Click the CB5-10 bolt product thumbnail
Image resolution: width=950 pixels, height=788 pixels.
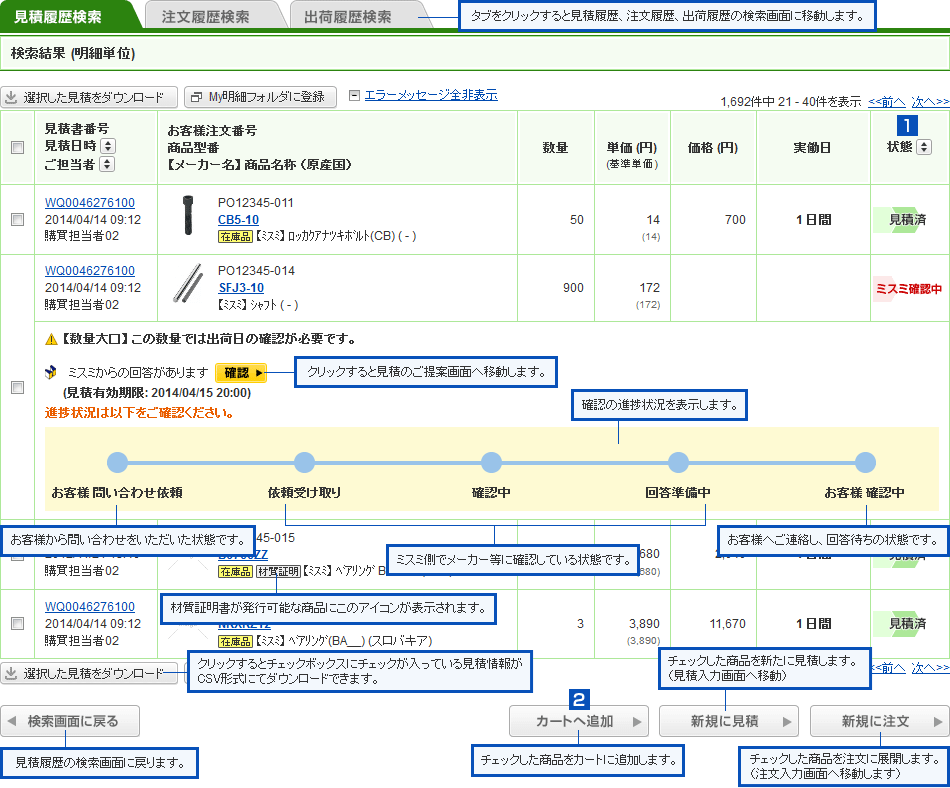(x=186, y=217)
